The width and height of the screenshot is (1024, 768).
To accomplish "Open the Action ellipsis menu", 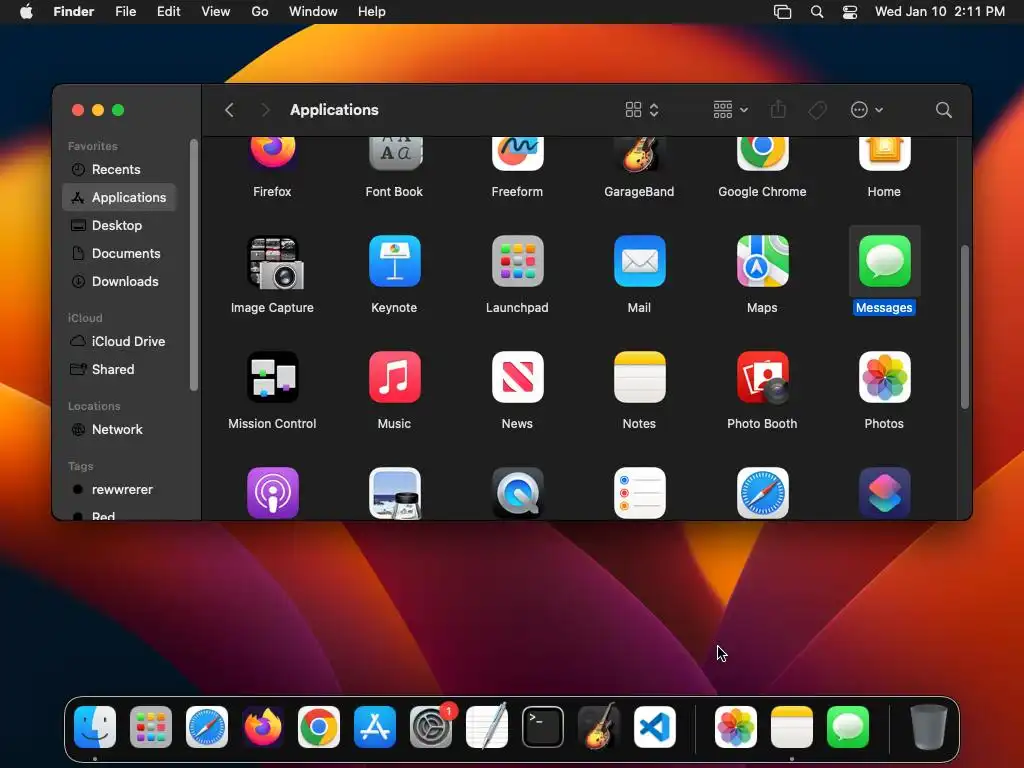I will [x=867, y=110].
